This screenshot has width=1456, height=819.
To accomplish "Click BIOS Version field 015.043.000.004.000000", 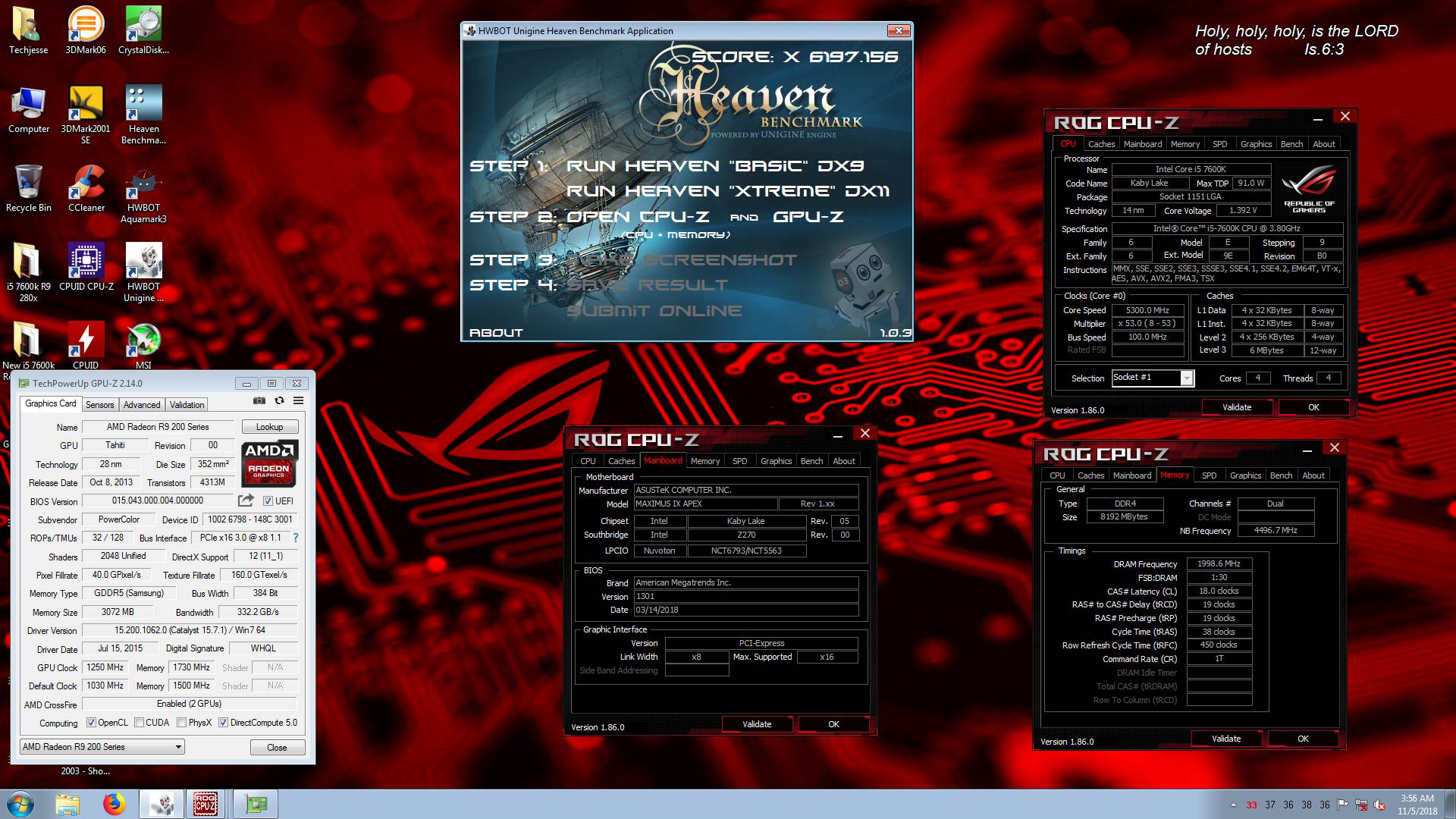I will 158,500.
